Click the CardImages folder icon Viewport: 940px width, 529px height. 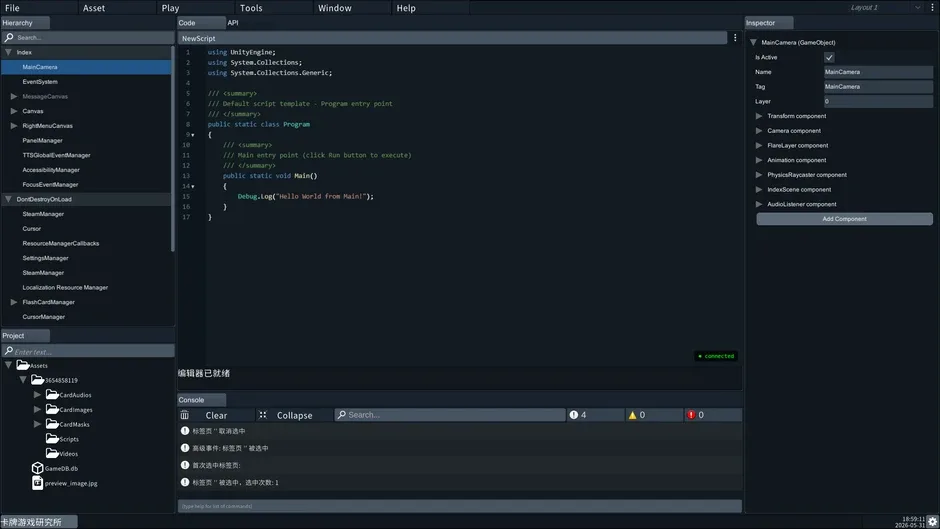pyautogui.click(x=52, y=409)
